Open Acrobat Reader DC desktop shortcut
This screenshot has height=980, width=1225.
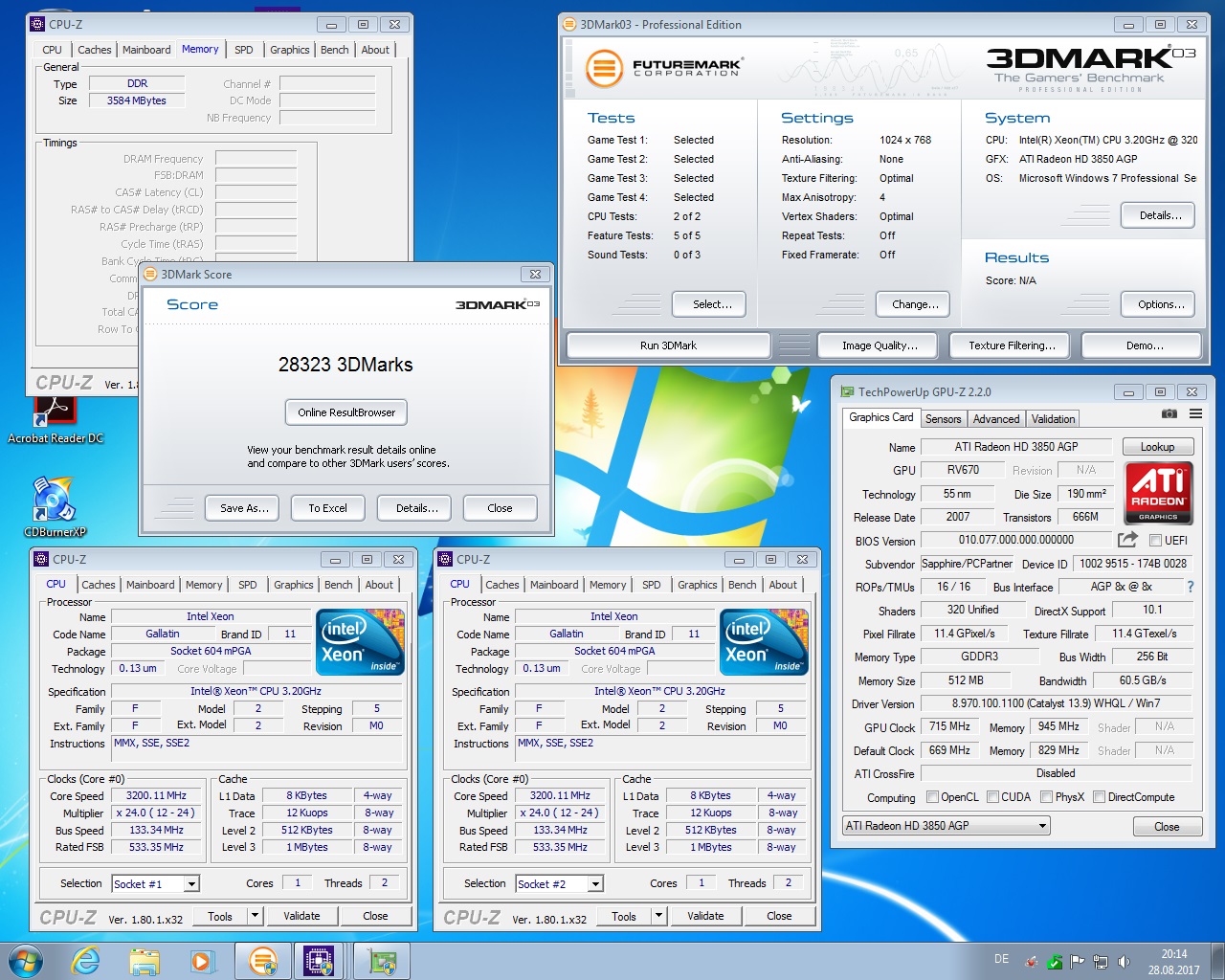point(55,421)
